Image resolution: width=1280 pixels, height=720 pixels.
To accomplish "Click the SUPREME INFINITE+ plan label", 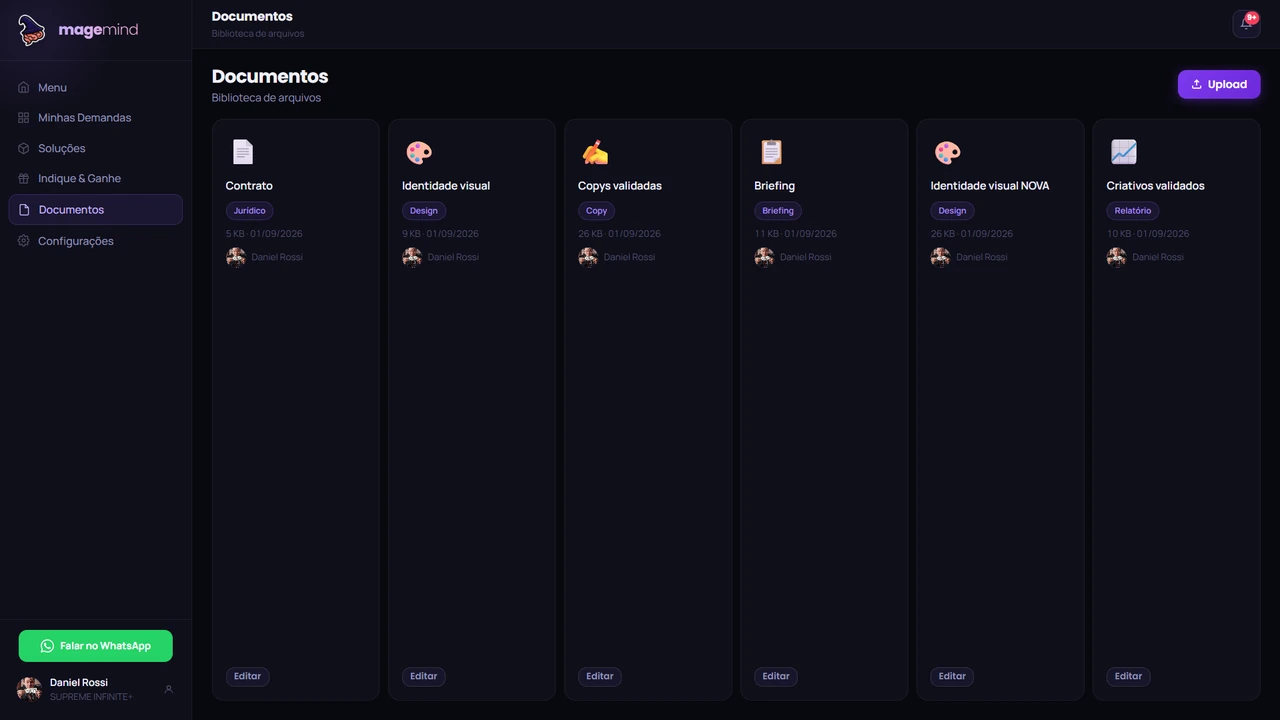I will [91, 697].
